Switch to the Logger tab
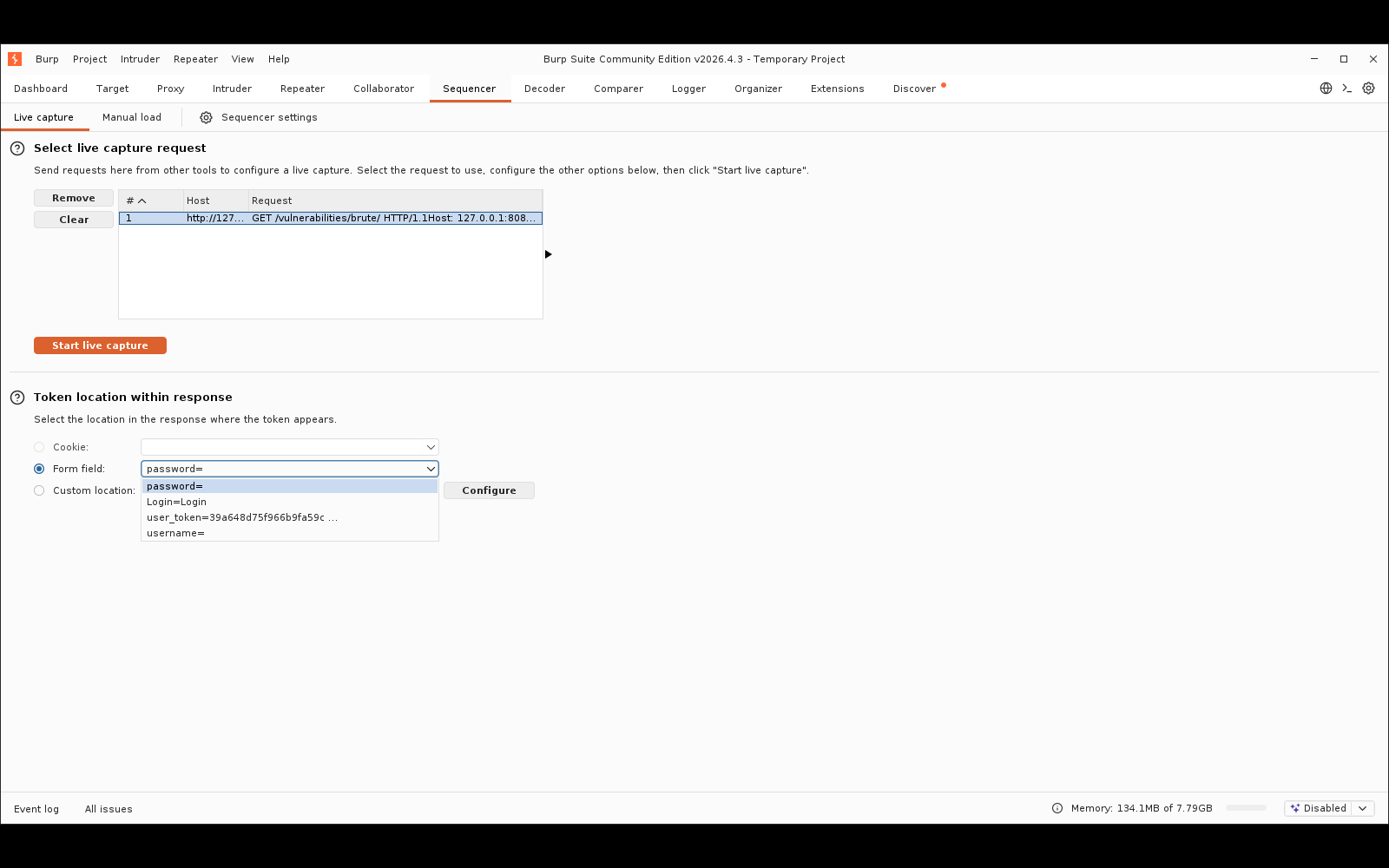Viewport: 1389px width, 868px height. (x=688, y=89)
